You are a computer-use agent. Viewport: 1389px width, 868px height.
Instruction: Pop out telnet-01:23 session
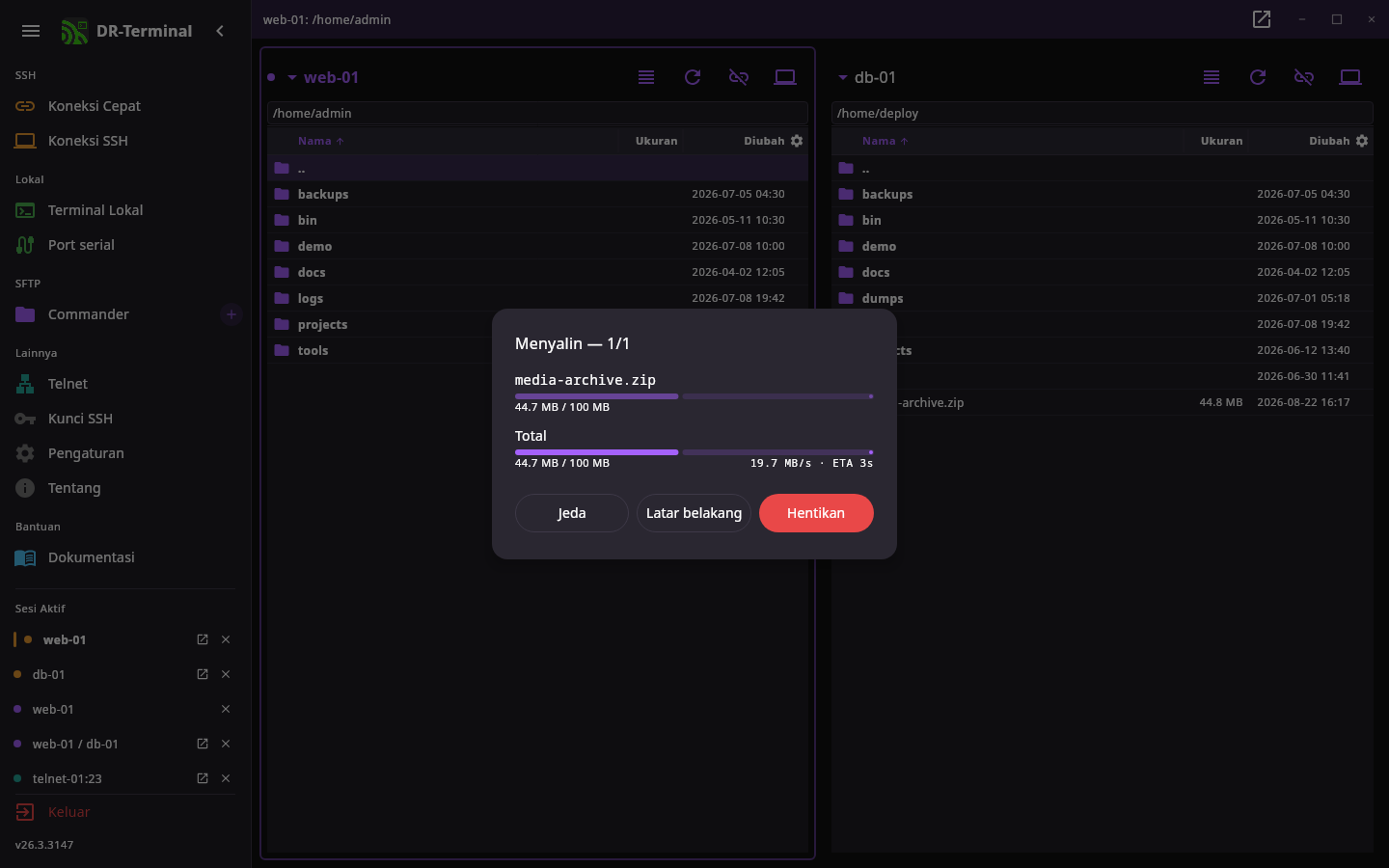click(x=203, y=778)
